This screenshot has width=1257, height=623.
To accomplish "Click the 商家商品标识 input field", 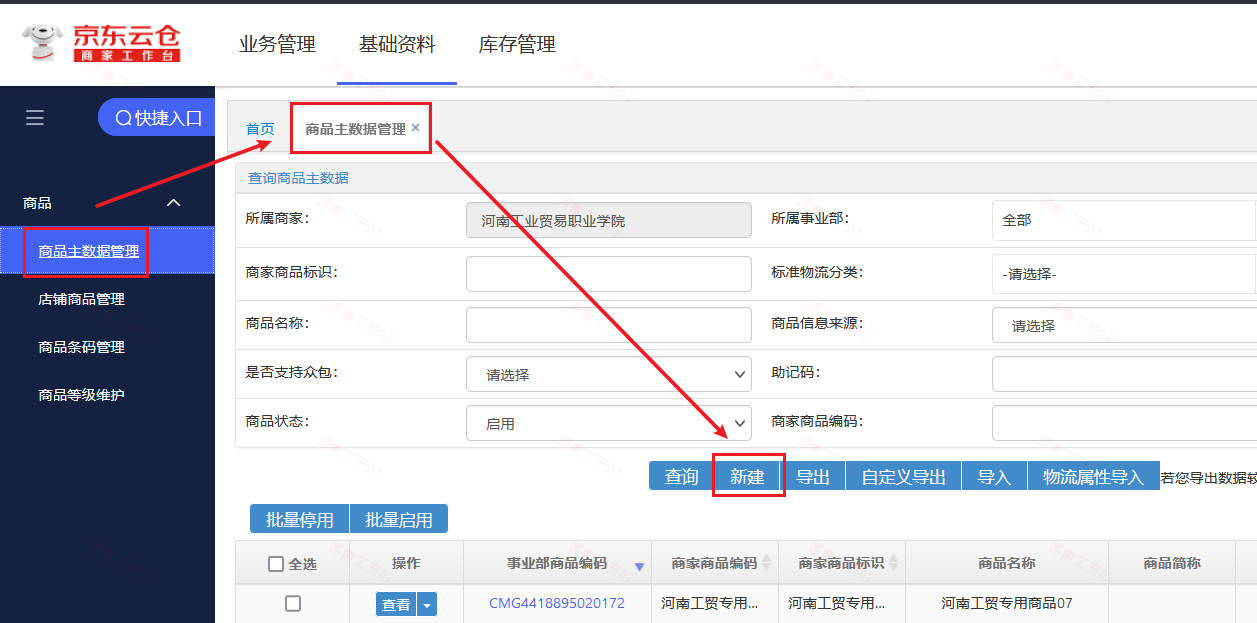I will pyautogui.click(x=609, y=274).
